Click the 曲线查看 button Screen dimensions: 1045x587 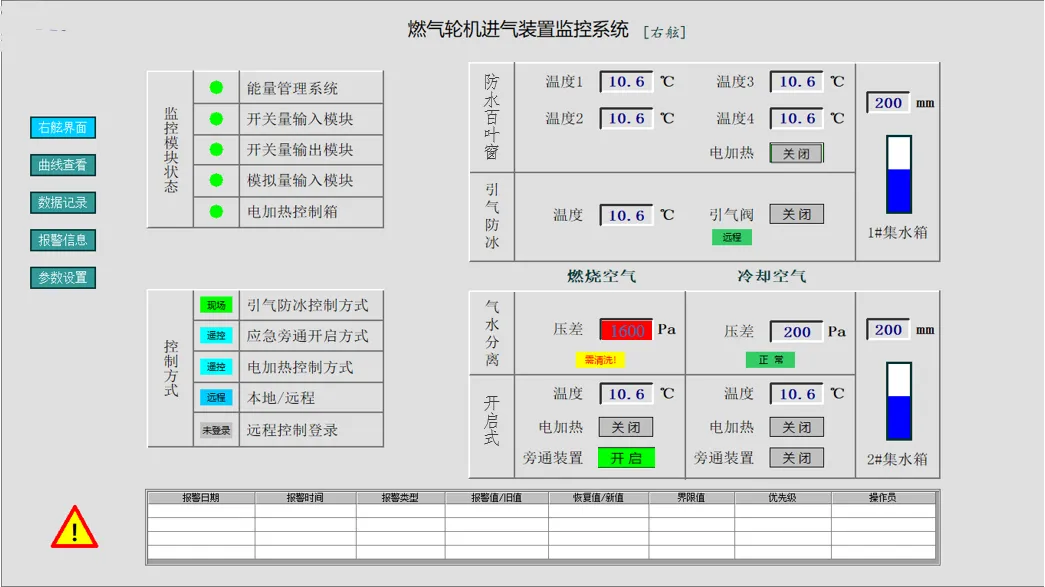point(61,165)
